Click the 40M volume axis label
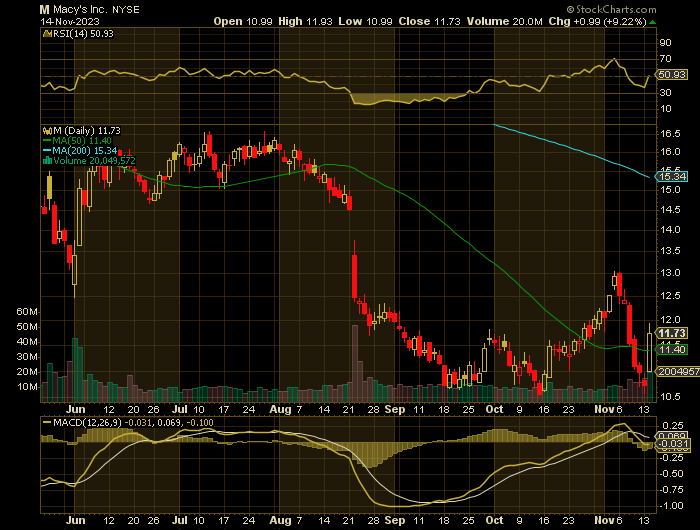700x530 pixels. [27, 342]
